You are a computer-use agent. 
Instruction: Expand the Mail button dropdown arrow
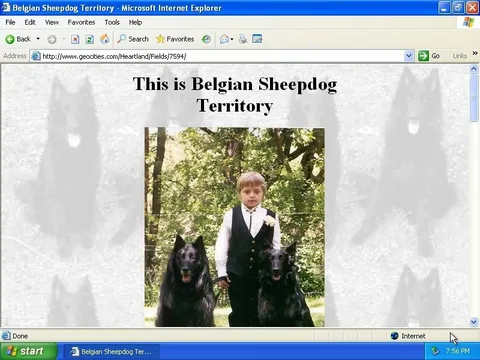[232, 39]
